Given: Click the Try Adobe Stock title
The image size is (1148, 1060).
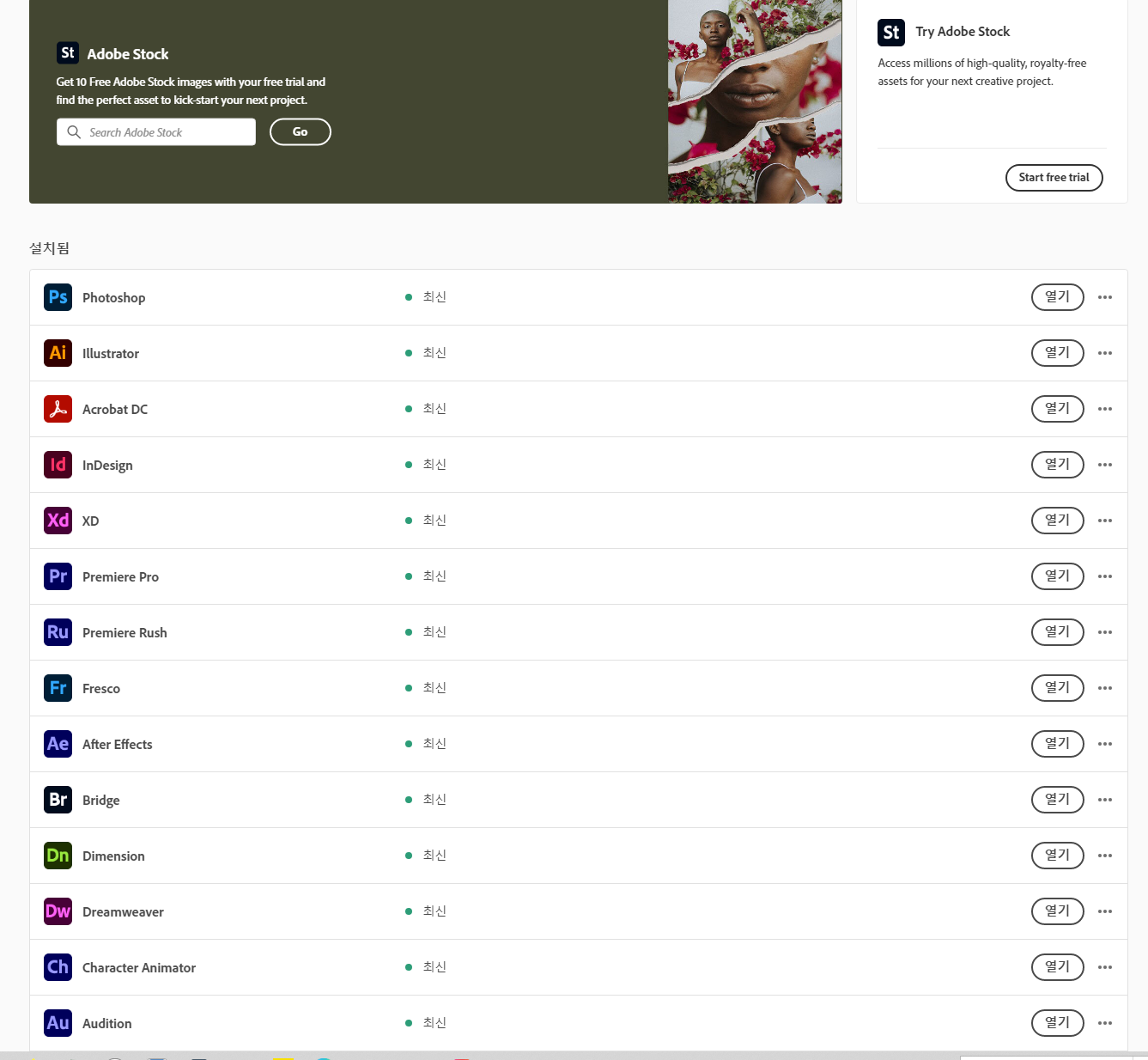Looking at the screenshot, I should click(963, 32).
